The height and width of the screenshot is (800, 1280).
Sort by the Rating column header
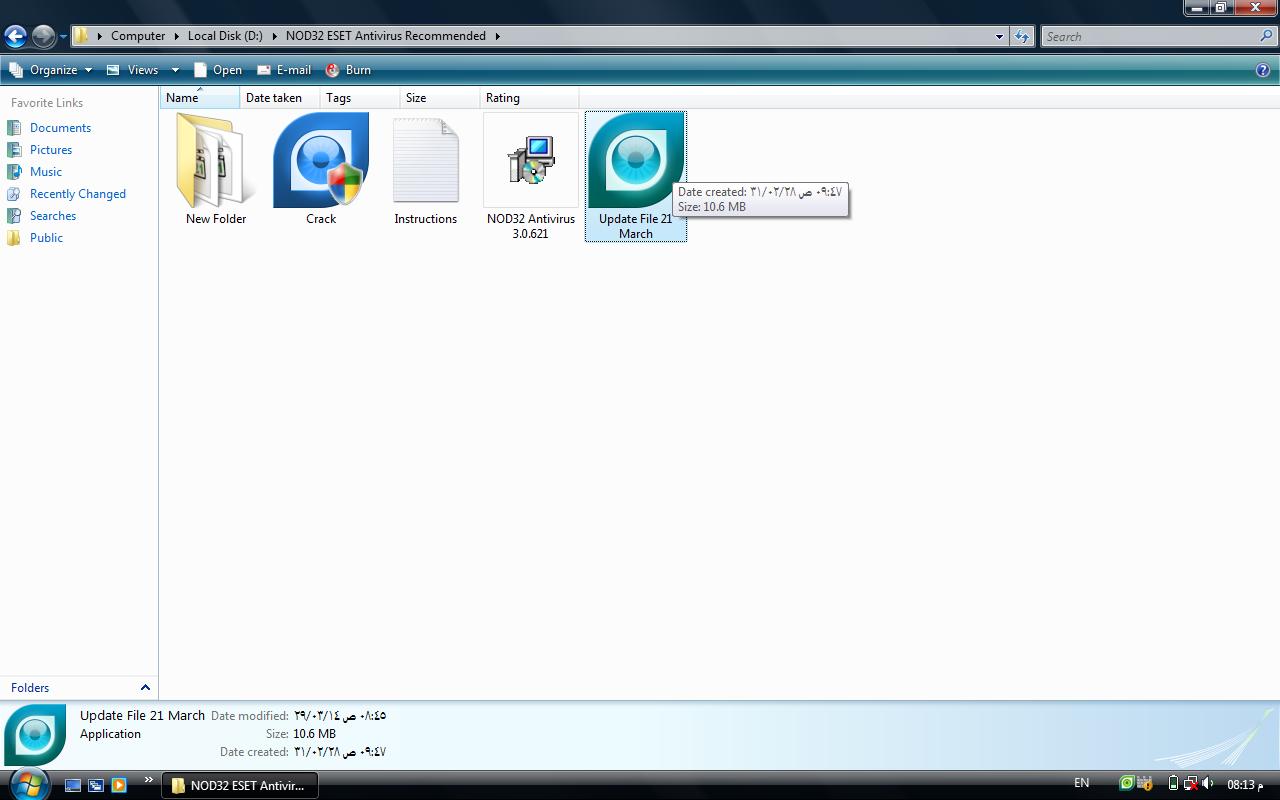click(529, 98)
